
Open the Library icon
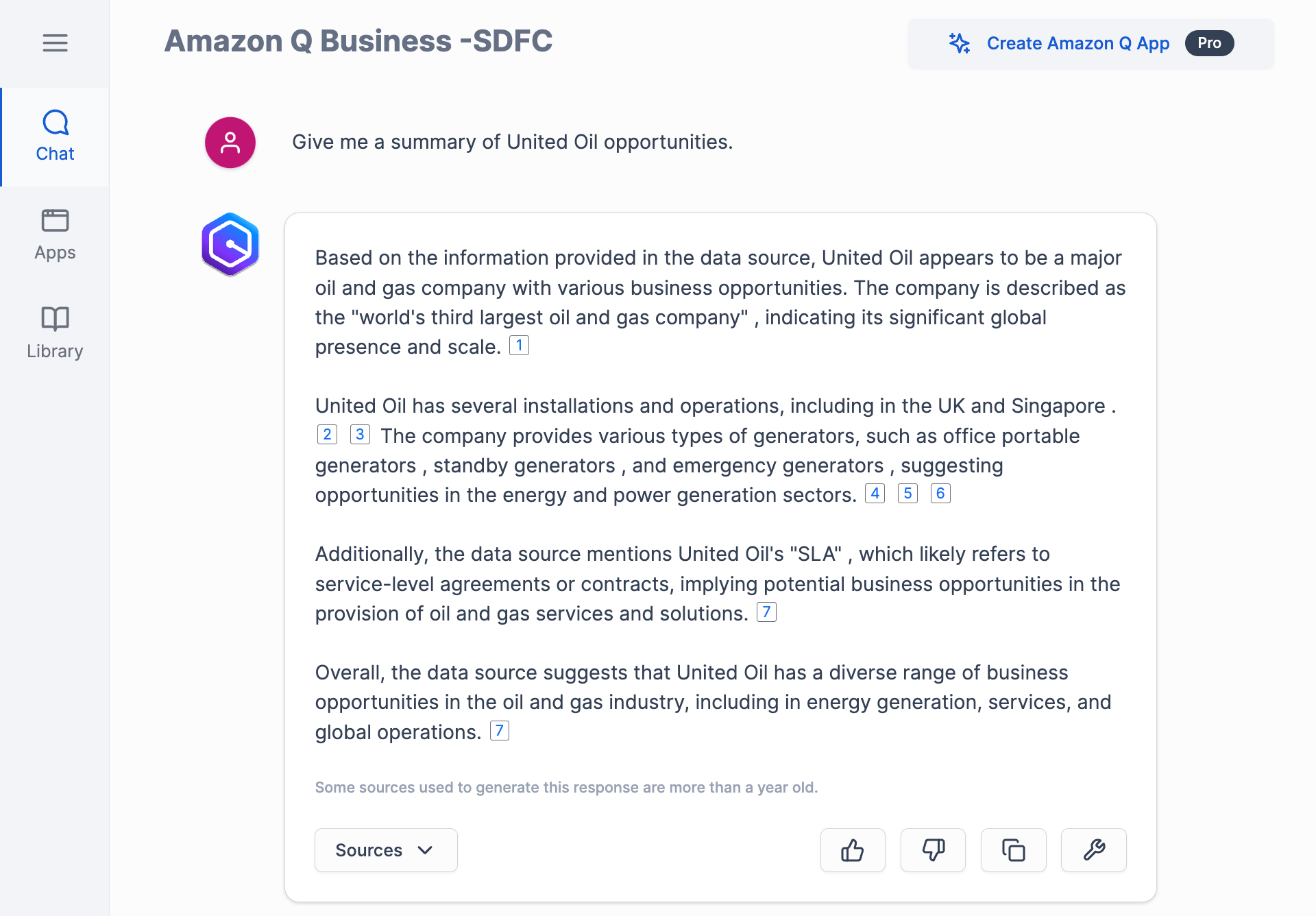tap(55, 319)
